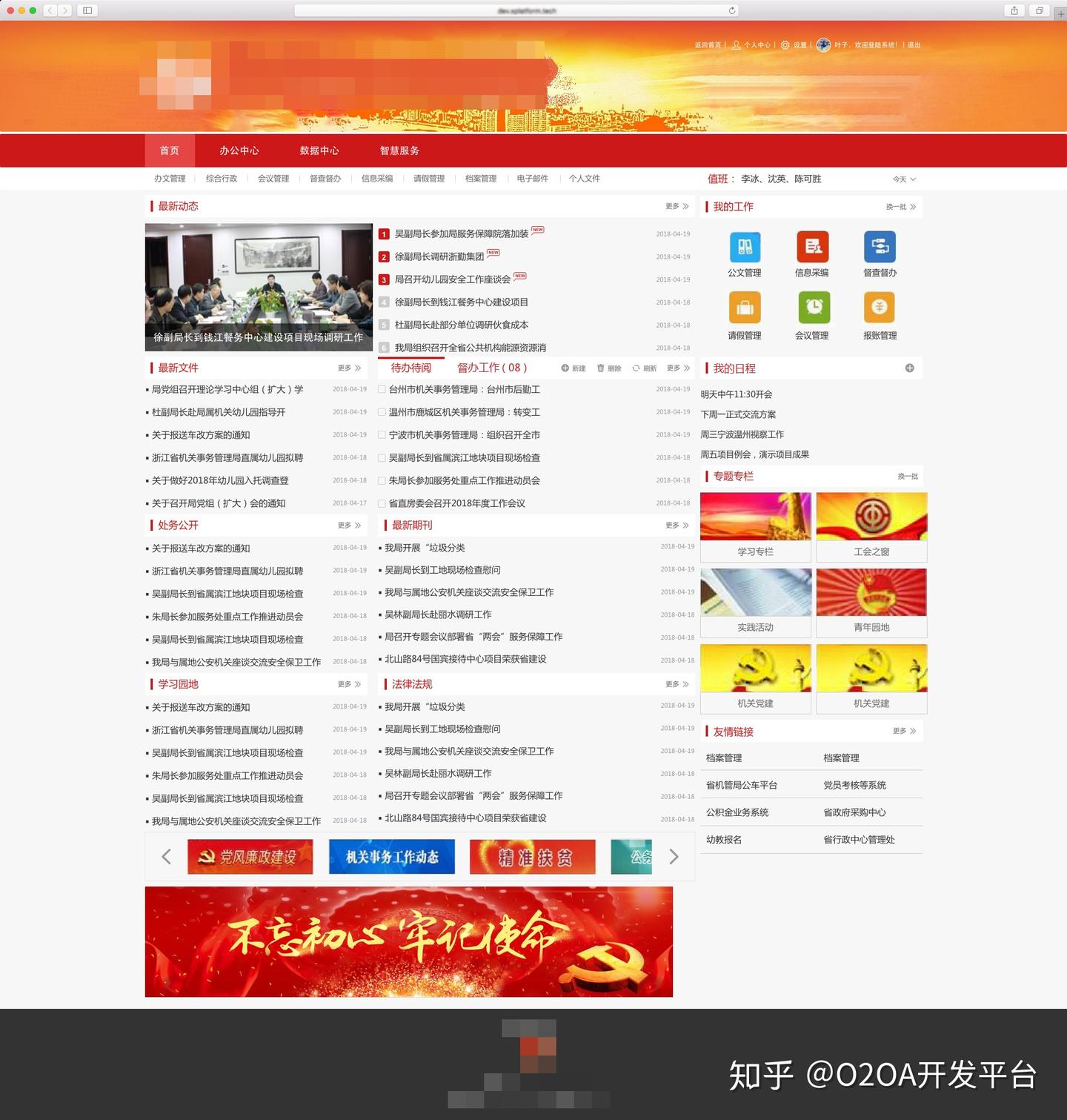The height and width of the screenshot is (1120, 1067).
Task: Open the 设置 gear icon in header
Action: tap(784, 44)
